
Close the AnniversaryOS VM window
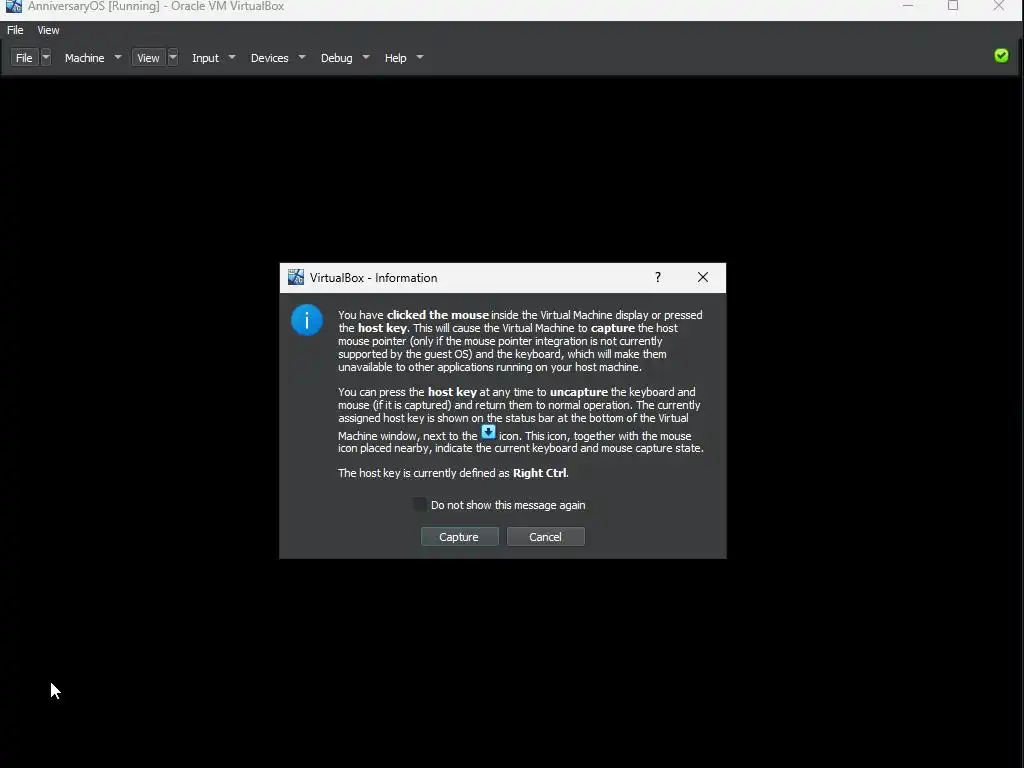(x=999, y=6)
